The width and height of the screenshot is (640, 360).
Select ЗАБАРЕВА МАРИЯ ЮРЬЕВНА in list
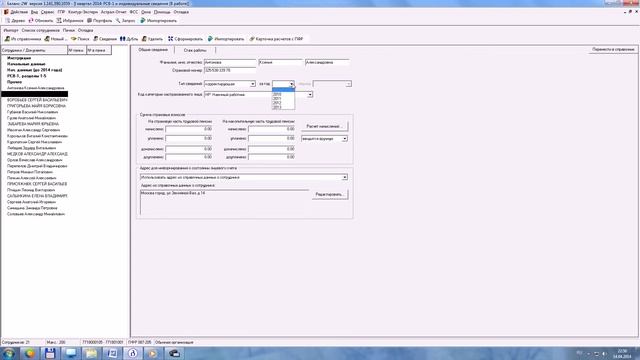[33, 124]
